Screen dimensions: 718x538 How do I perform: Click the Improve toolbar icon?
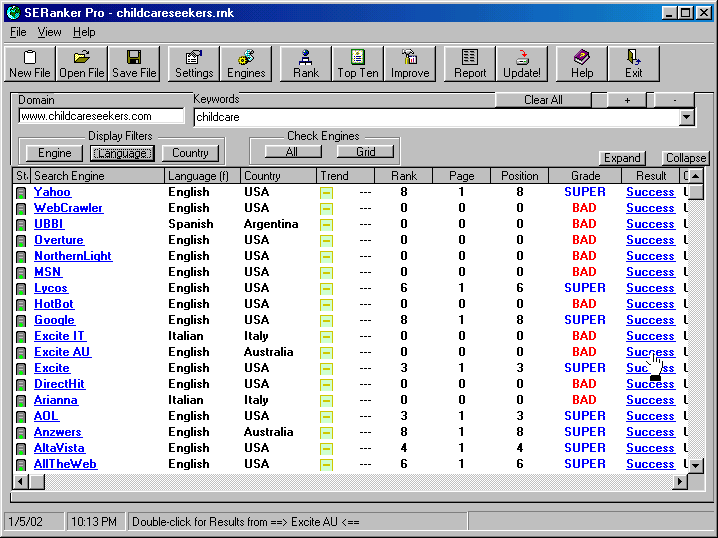pyautogui.click(x=410, y=64)
